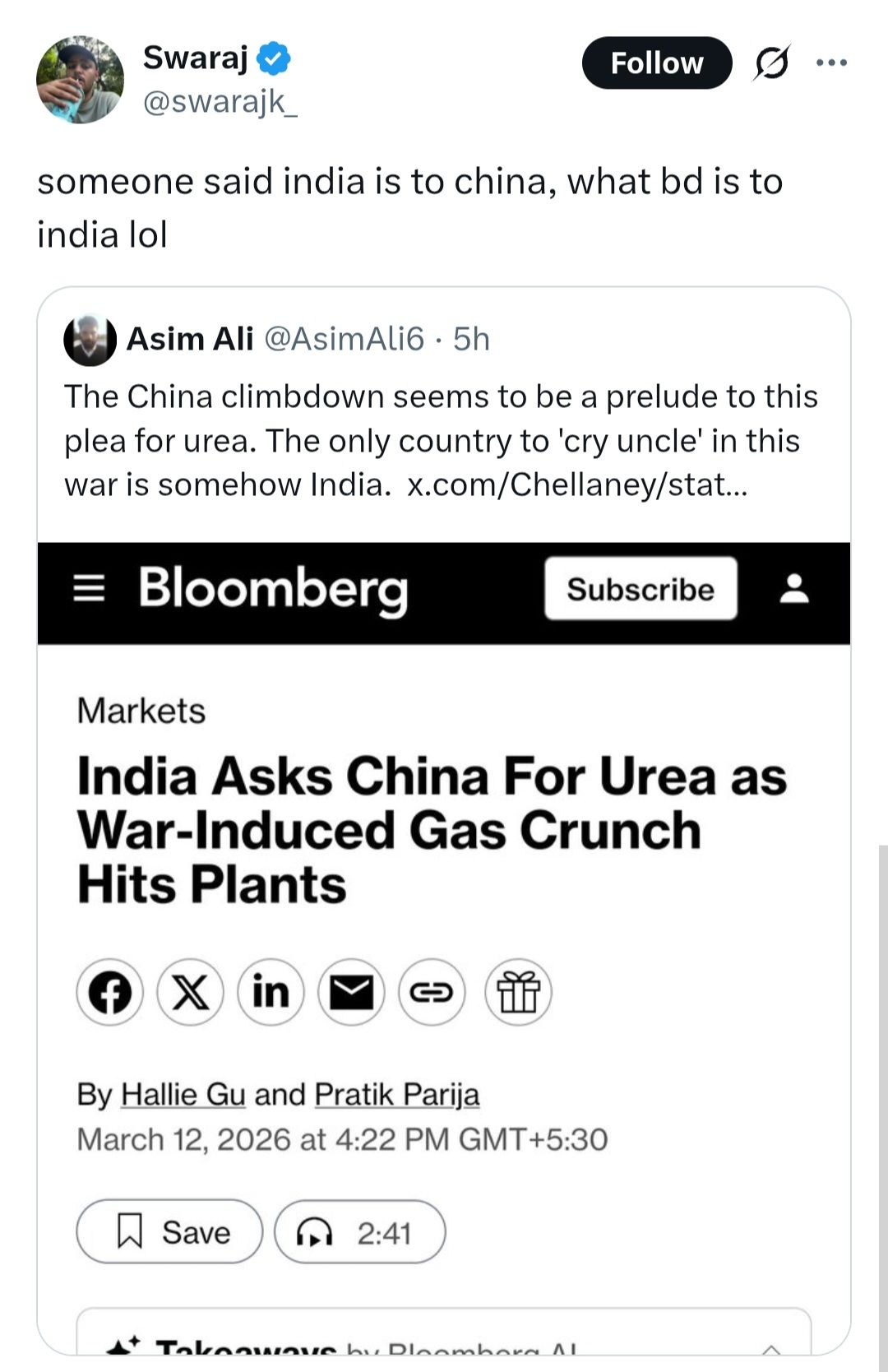Screen dimensions: 888x1372
Task: Open Asim Ali's quoted post avatar
Action: [x=90, y=340]
